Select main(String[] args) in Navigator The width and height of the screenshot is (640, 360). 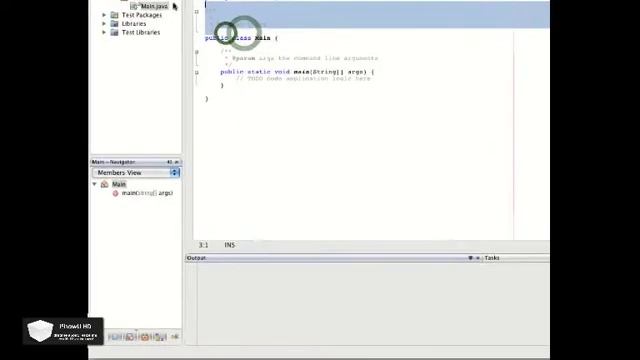point(147,193)
